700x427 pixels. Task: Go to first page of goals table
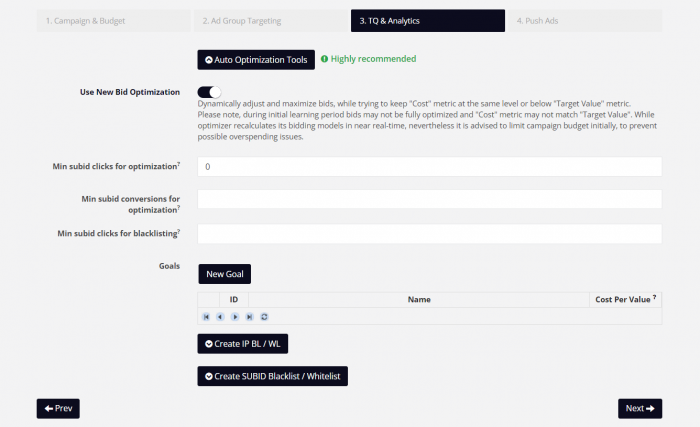pyautogui.click(x=206, y=317)
